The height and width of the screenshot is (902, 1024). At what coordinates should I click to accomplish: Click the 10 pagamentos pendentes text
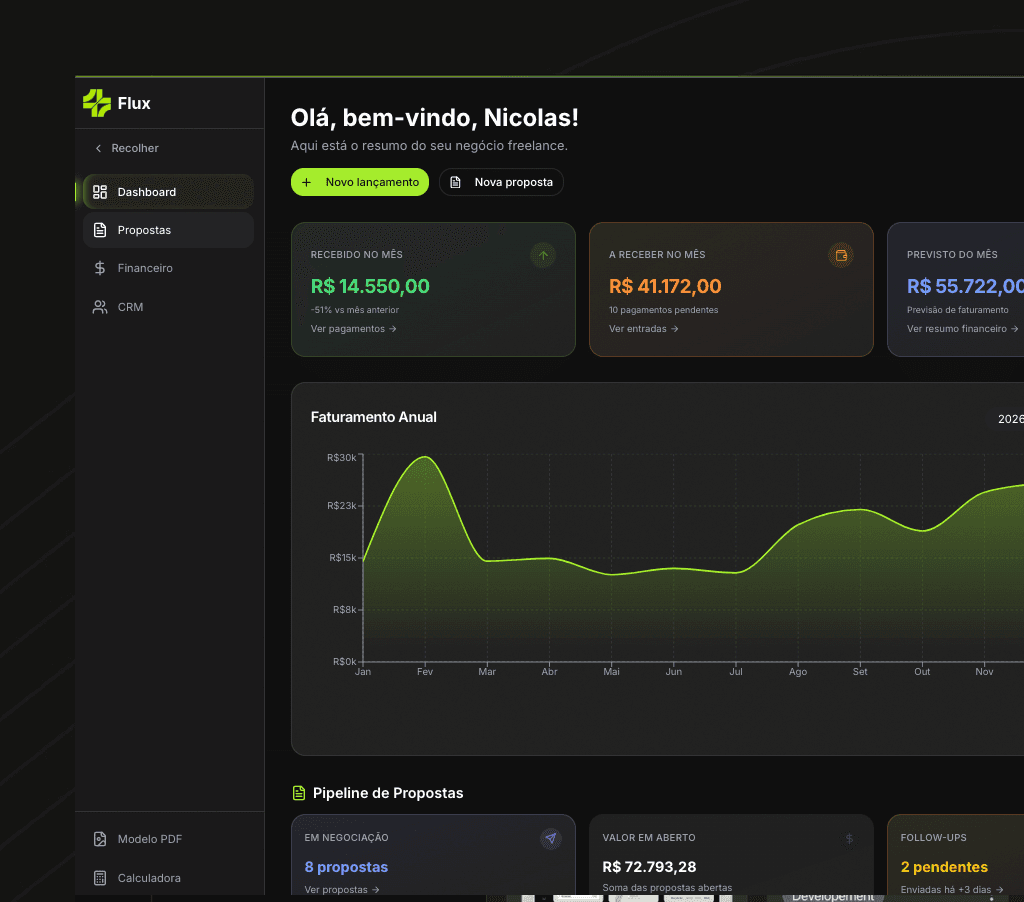coord(664,310)
